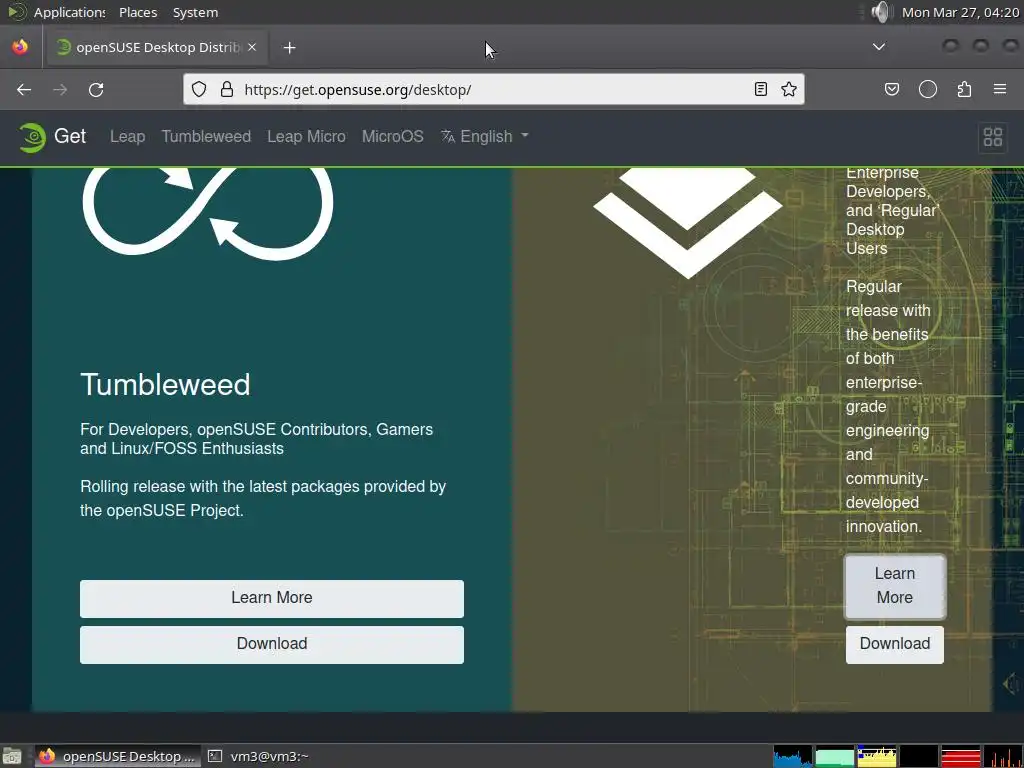
Task: Bookmark this page with star
Action: click(x=789, y=89)
